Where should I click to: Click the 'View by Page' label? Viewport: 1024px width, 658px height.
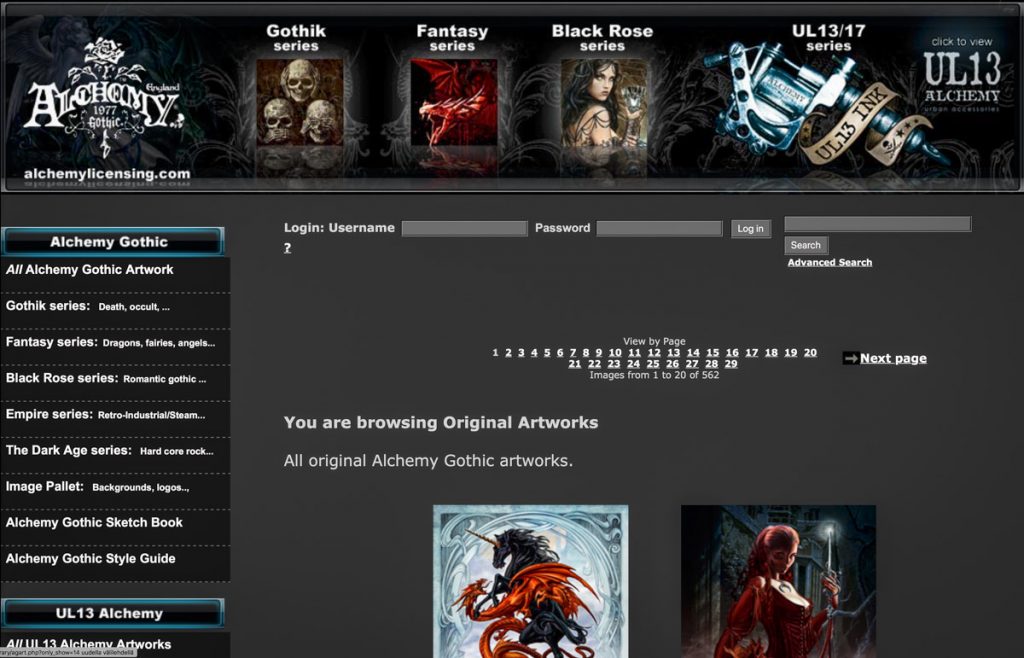654,341
